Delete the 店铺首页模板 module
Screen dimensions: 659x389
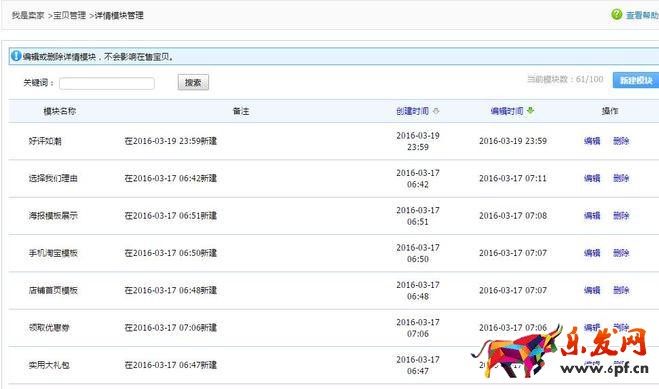621,290
